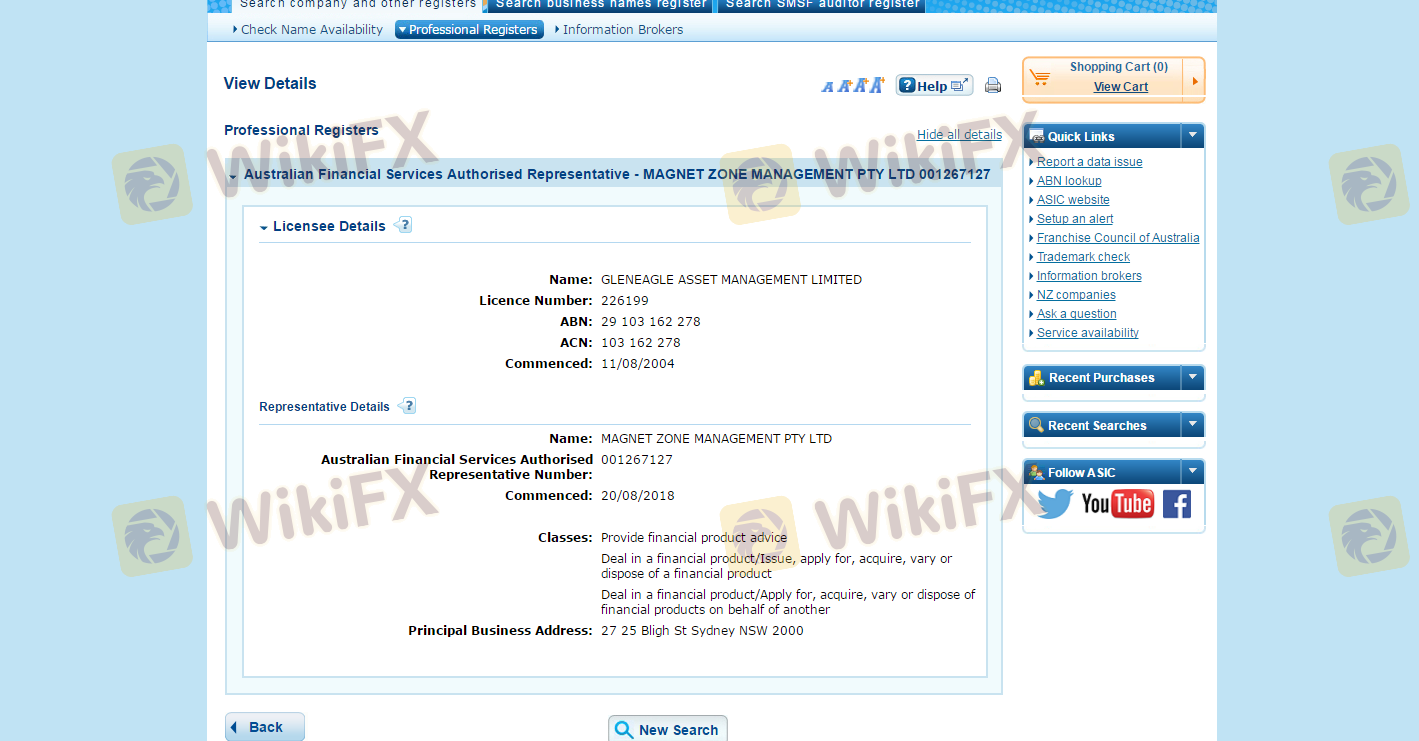The image size is (1419, 741).
Task: Click representative commenced date 20/08/2018
Action: click(x=638, y=496)
